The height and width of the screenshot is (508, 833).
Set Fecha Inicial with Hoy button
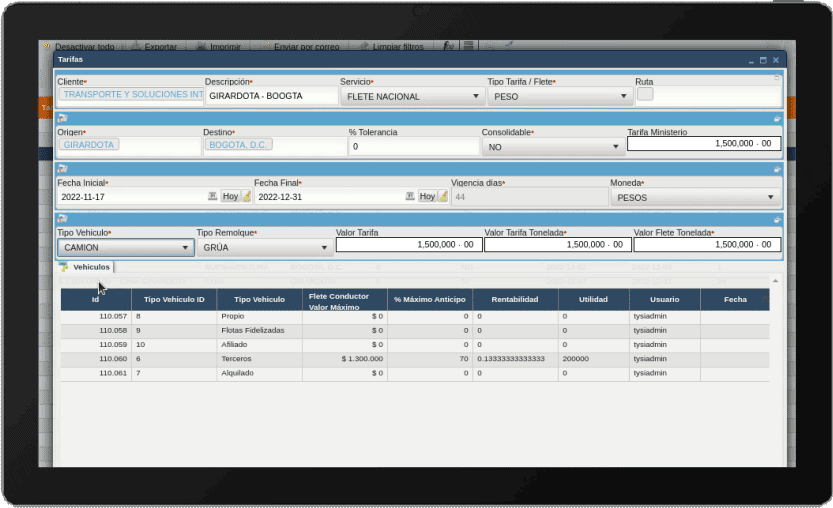(x=231, y=197)
